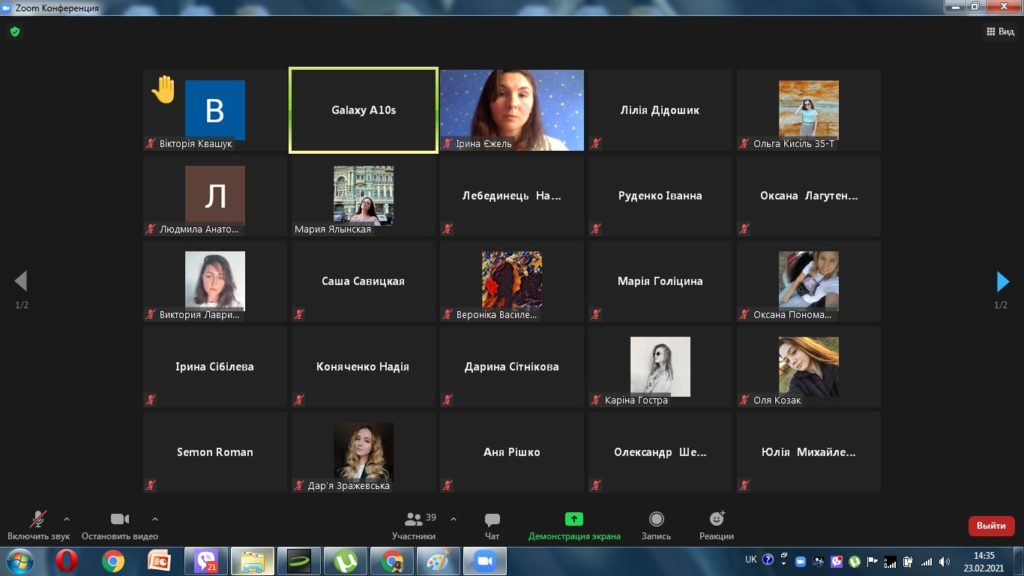
Task: Expand participants options arrow
Action: point(453,519)
